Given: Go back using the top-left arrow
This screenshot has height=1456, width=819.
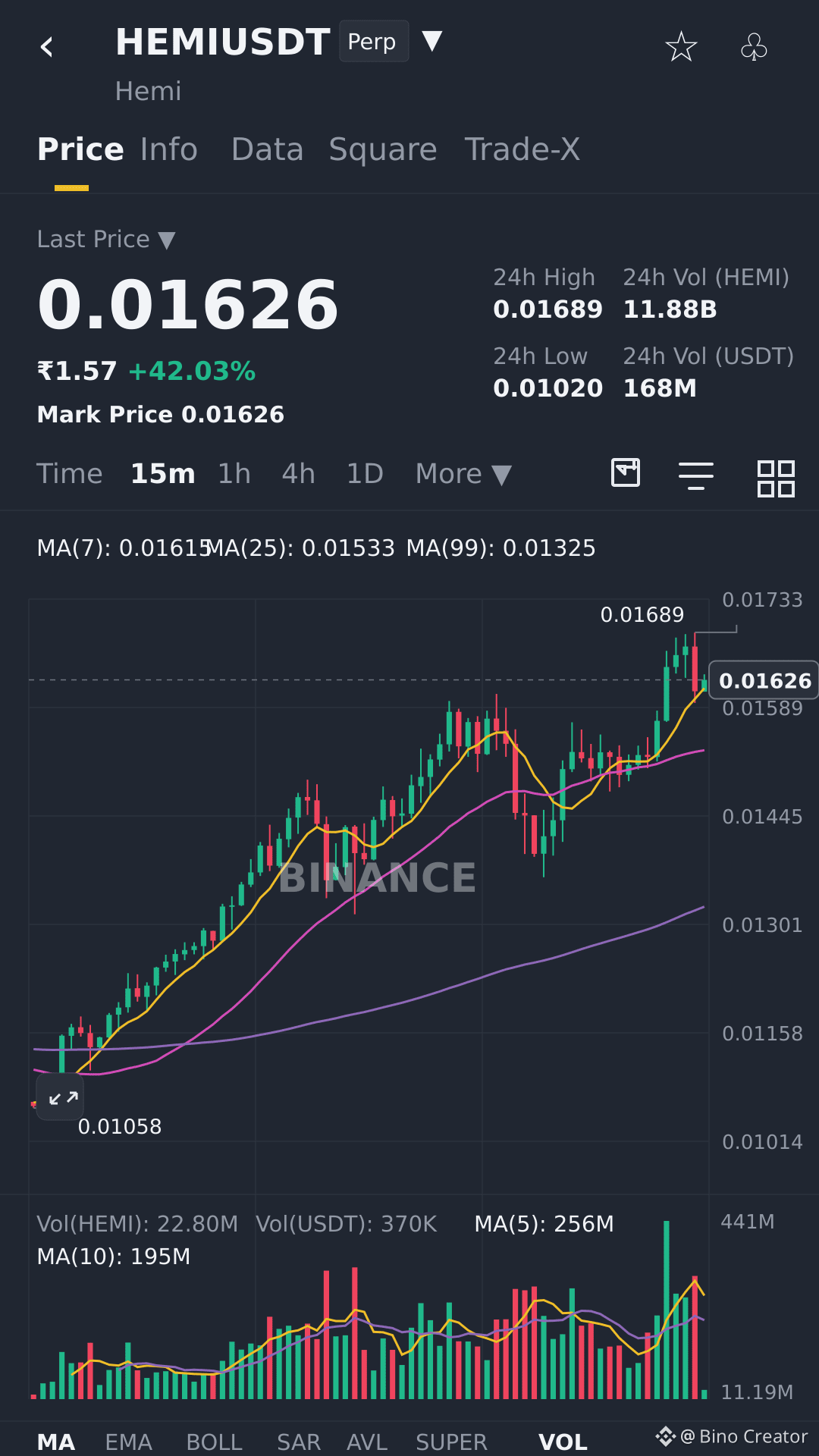Looking at the screenshot, I should point(47,47).
